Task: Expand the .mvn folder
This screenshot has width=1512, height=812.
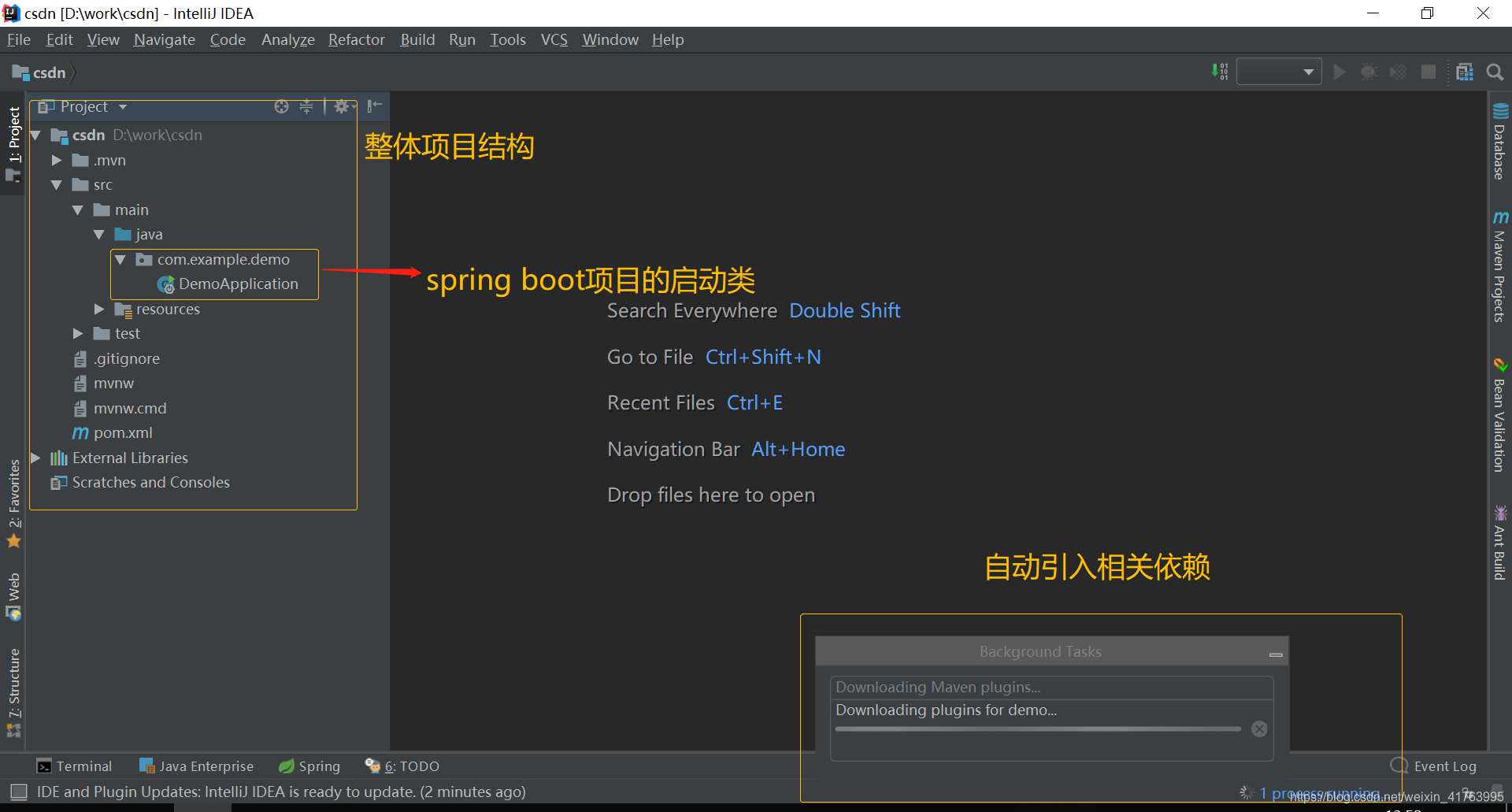Action: tap(57, 160)
